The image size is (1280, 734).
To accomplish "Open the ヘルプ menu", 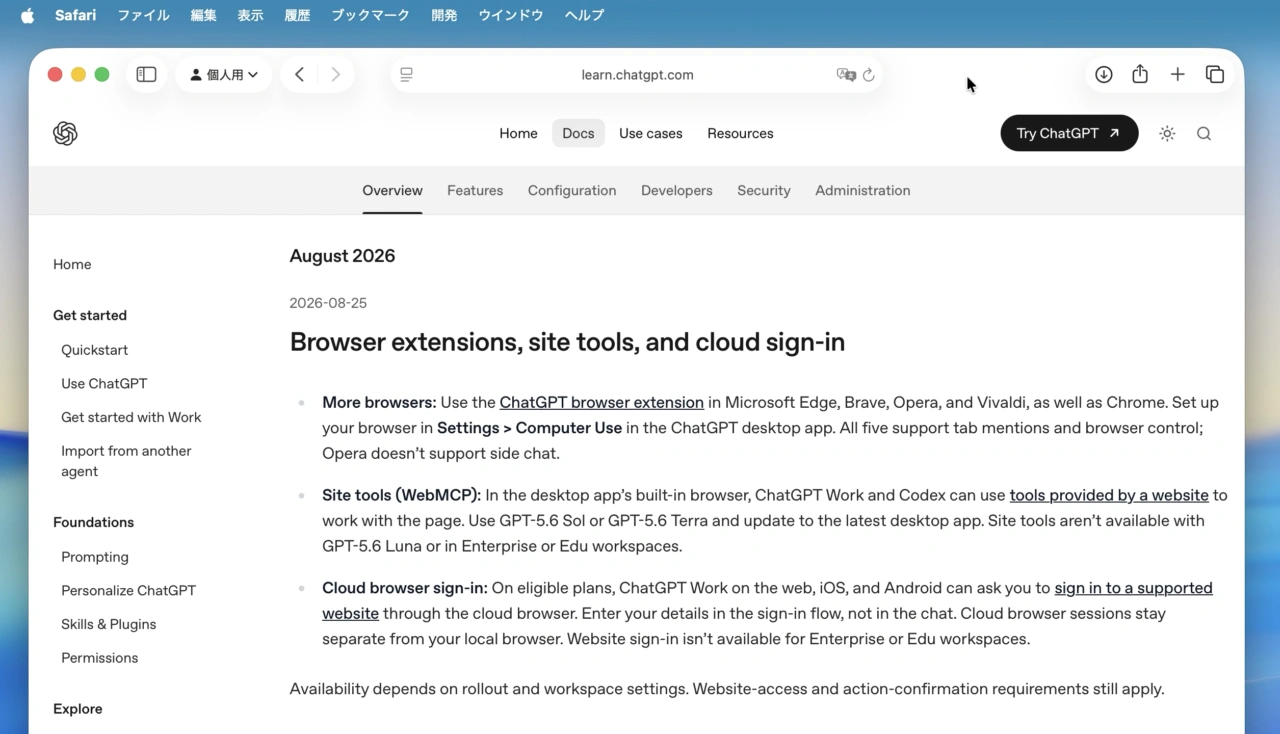I will click(x=584, y=15).
